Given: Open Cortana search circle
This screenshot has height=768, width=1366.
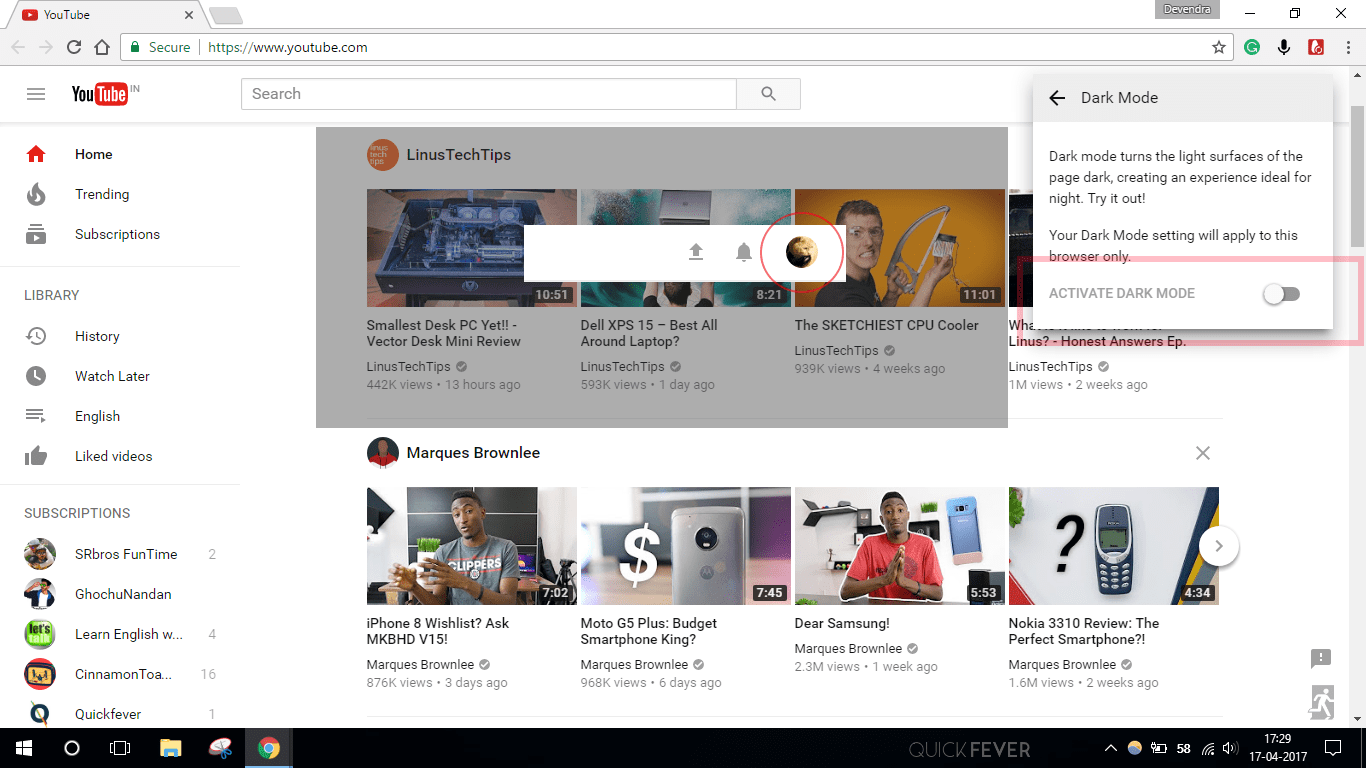Looking at the screenshot, I should tap(72, 748).
